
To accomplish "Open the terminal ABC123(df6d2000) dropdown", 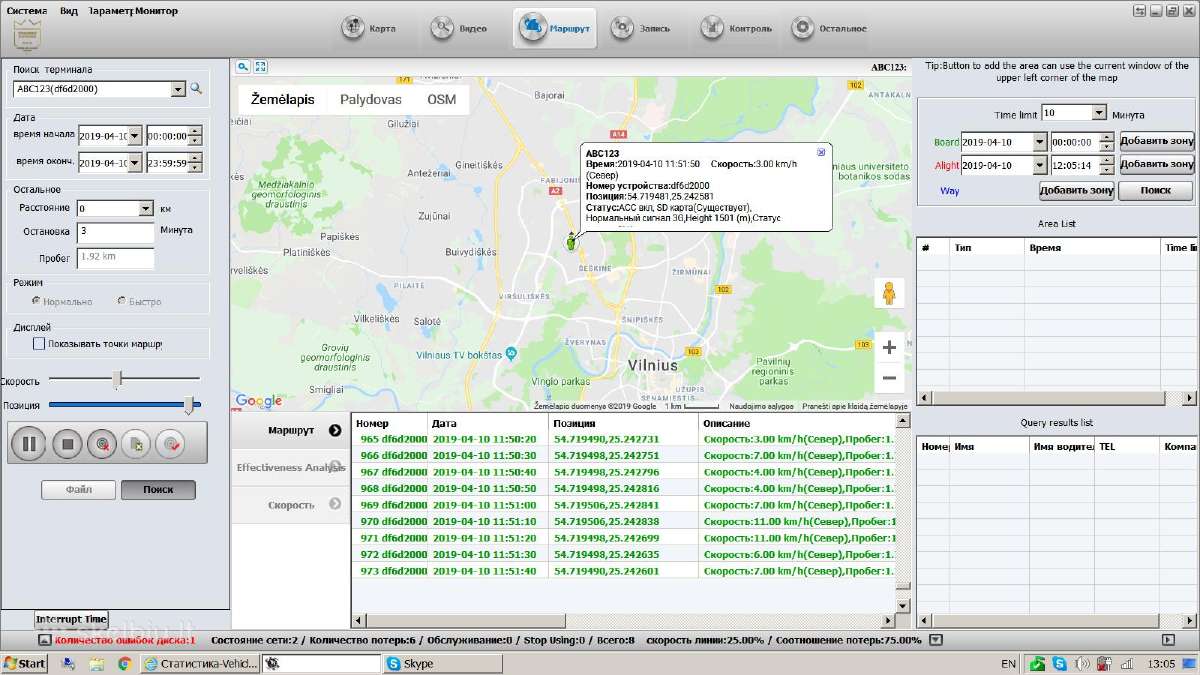I will click(179, 88).
